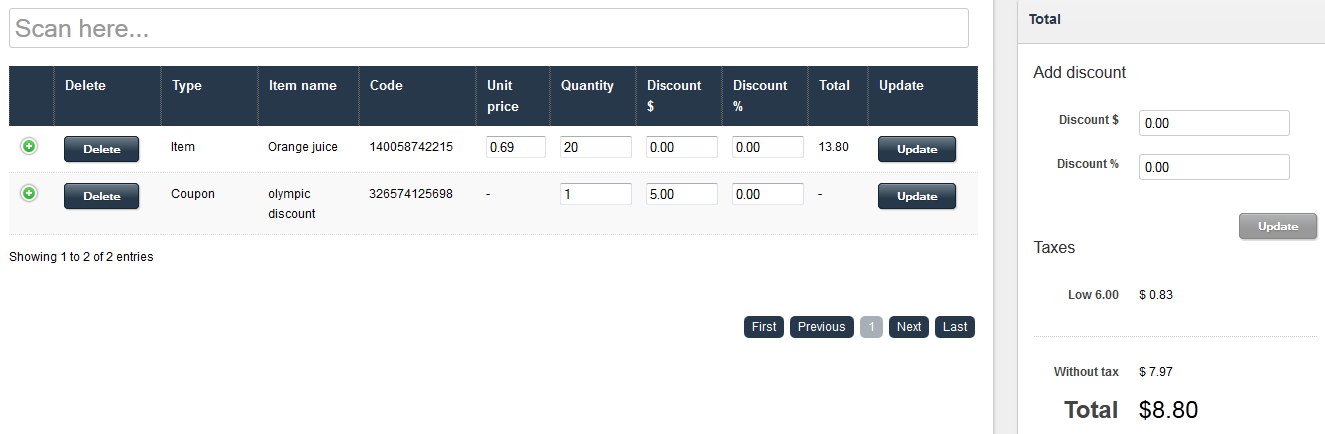Screen dimensions: 1325x434
Task: Expand the olympic discount row details
Action: point(29,194)
